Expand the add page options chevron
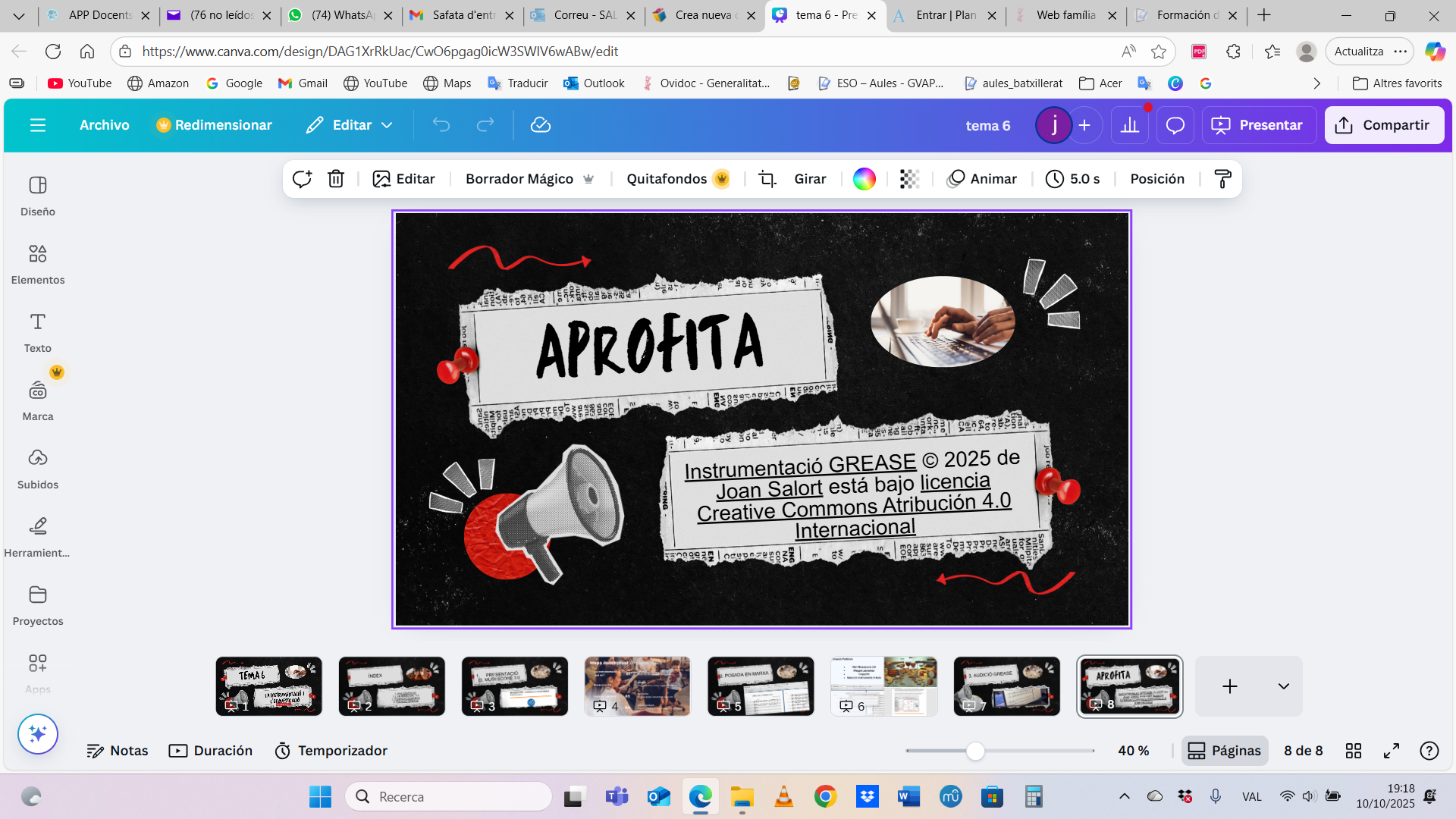Screen dimensions: 1456x819 point(1283,686)
